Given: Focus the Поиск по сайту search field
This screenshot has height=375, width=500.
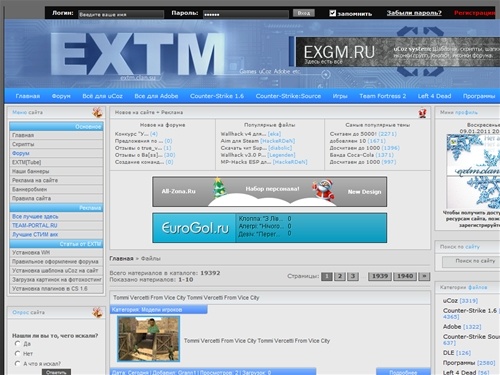Looking at the screenshot, I should coord(471,262).
